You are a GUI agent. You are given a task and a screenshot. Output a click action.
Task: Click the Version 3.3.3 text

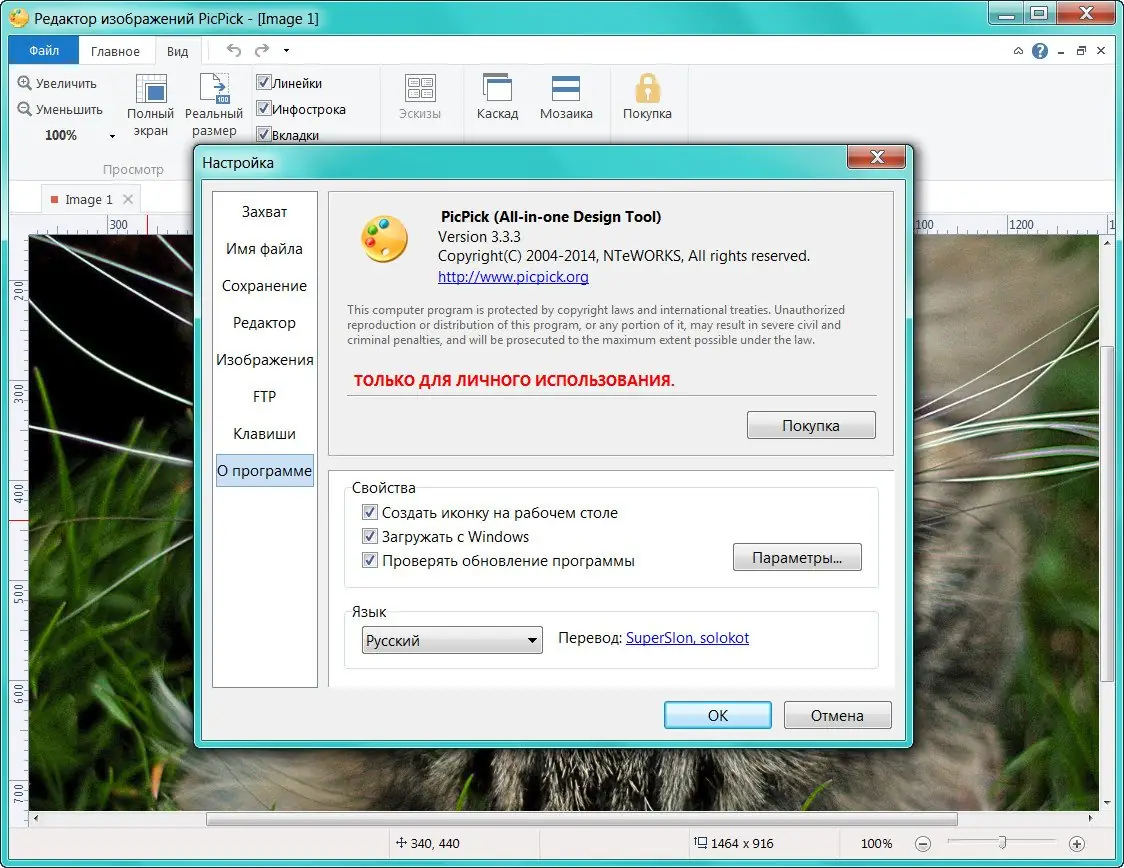click(x=480, y=237)
